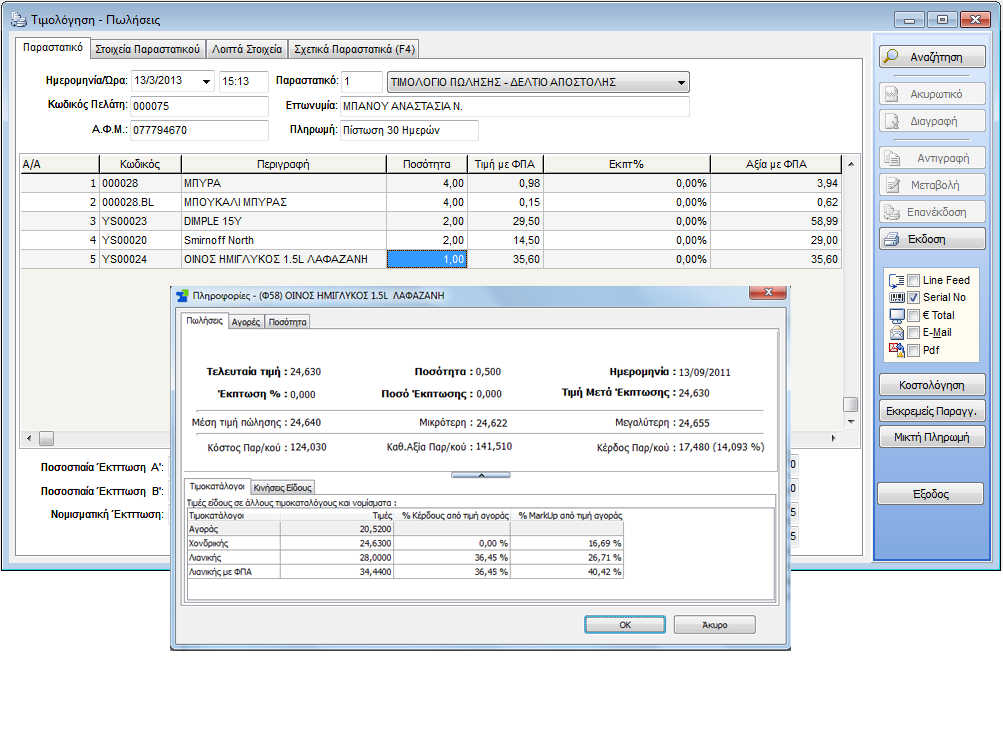This screenshot has width=1003, height=756.
Task: Click the Παραστατικό number field
Action: click(361, 81)
